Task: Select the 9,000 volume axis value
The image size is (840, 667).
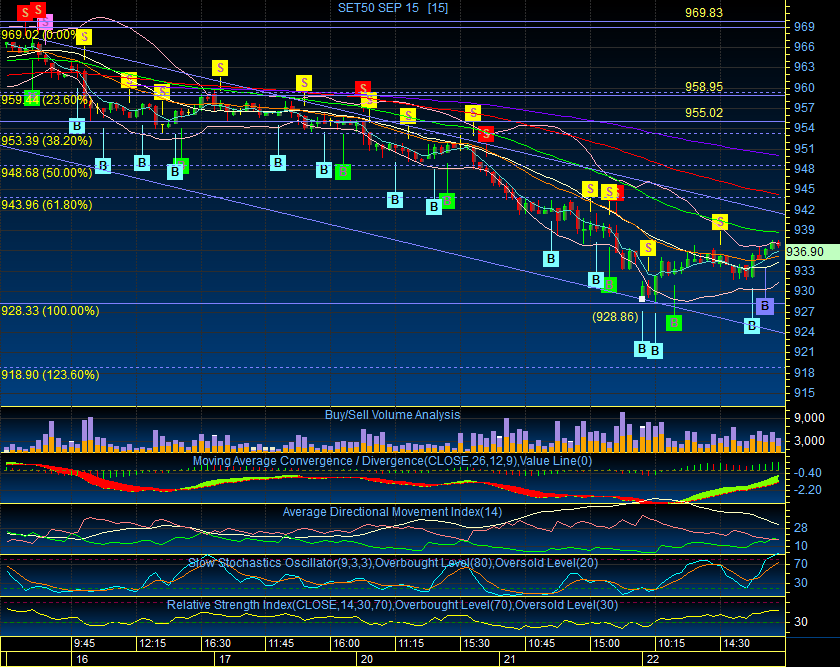Action: [x=809, y=418]
